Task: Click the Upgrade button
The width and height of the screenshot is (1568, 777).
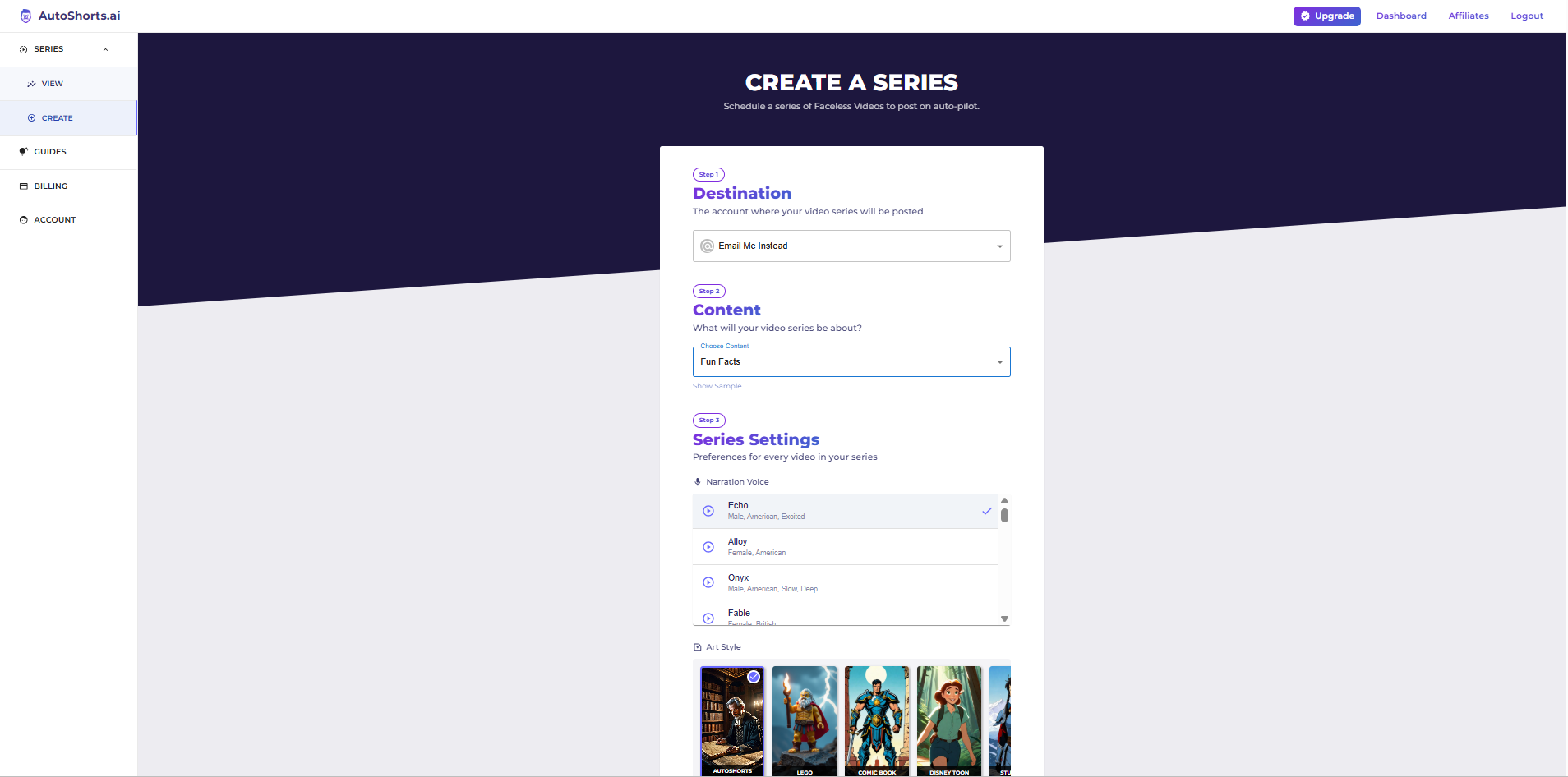Action: point(1326,16)
